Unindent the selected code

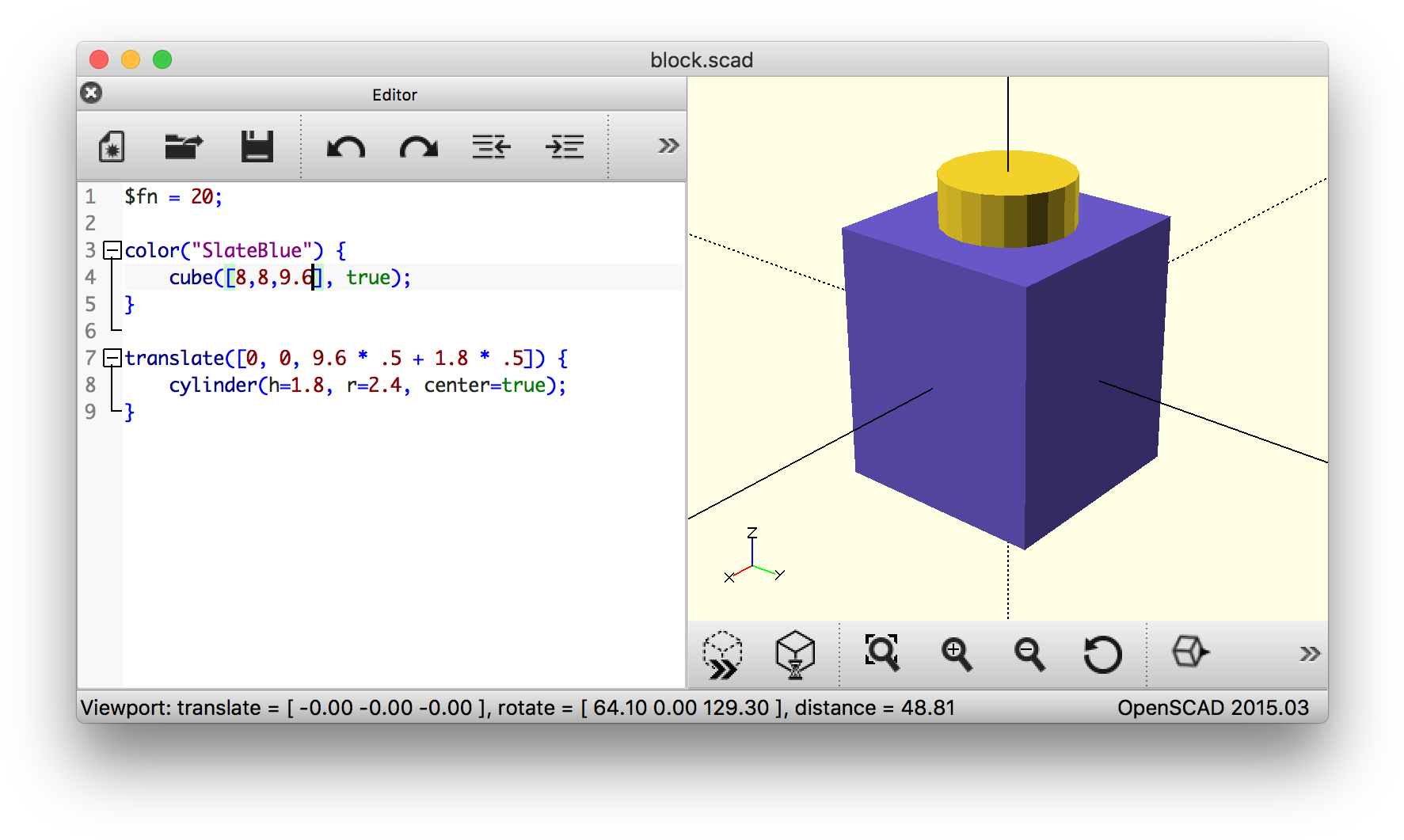[x=491, y=146]
